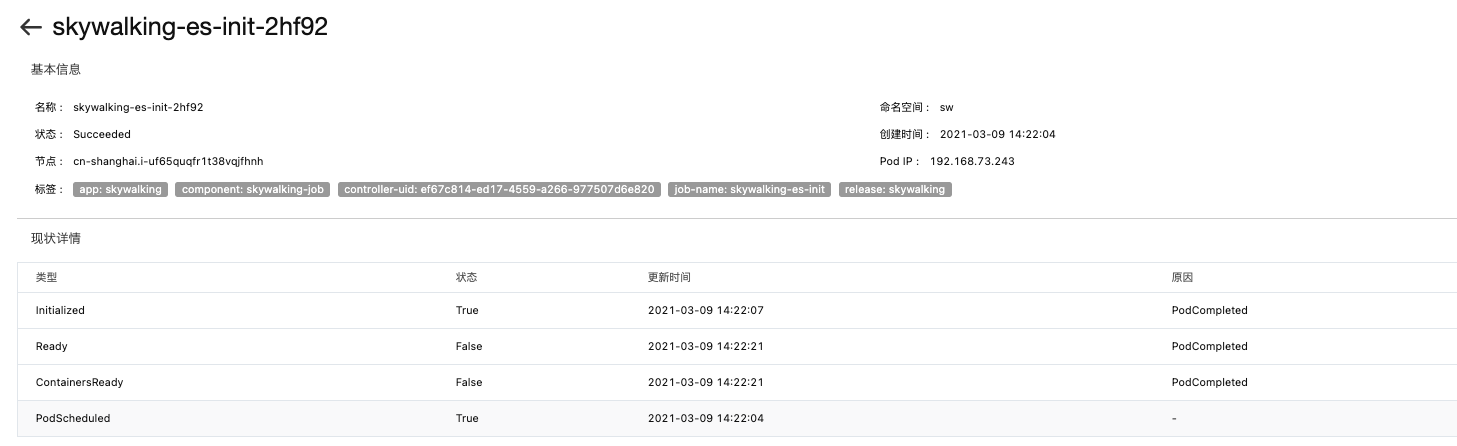
Task: Click the name value skywalking-es-init-2hf92
Action: click(x=138, y=107)
